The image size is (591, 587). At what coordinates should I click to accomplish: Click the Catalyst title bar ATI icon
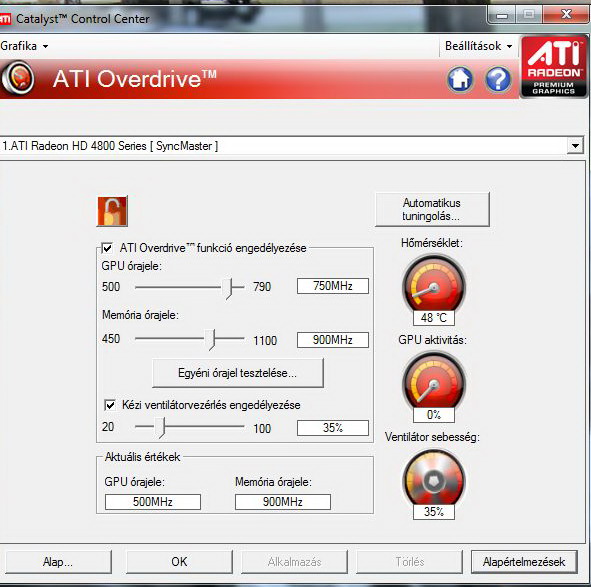(5, 19)
